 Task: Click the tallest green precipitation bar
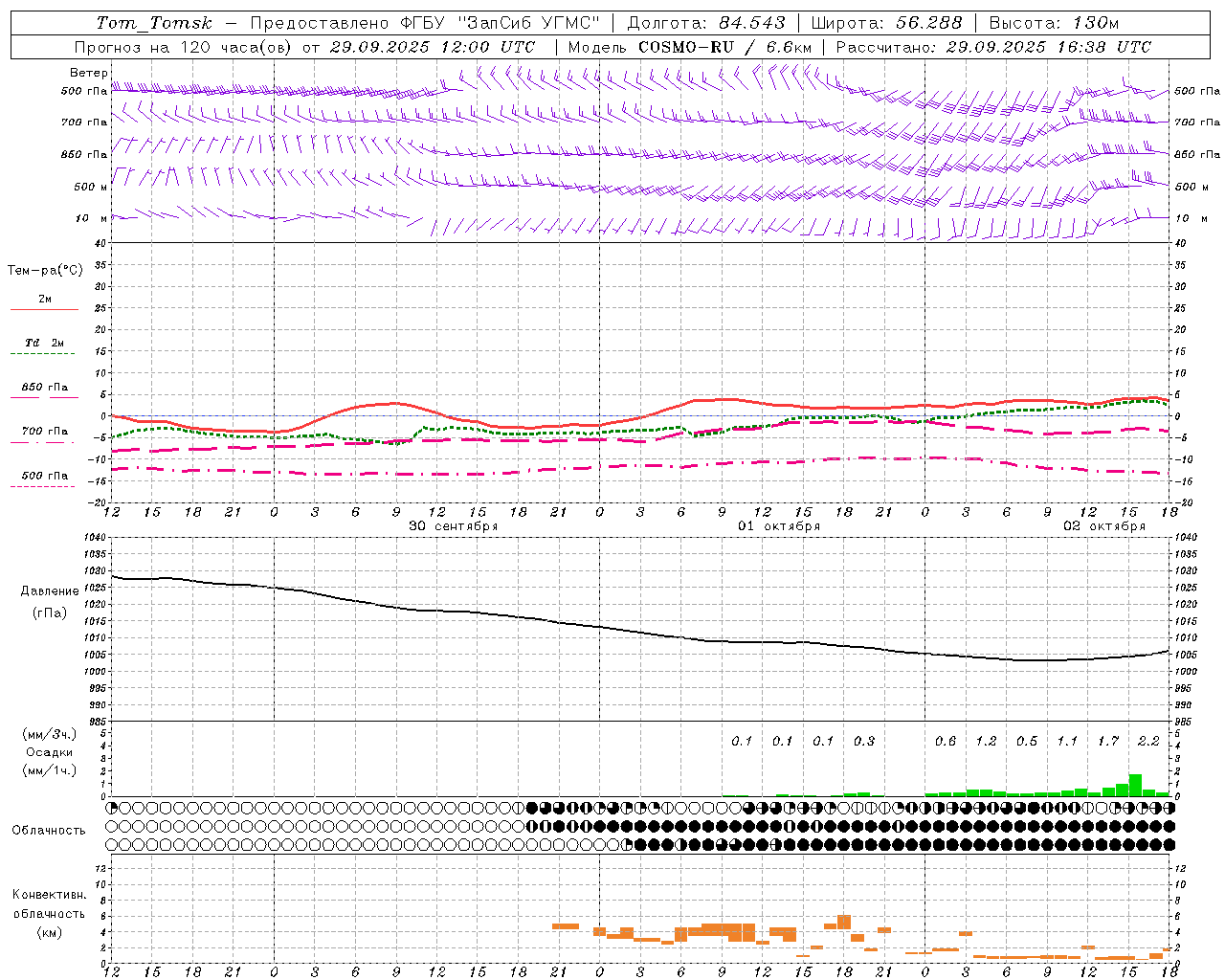click(1135, 785)
